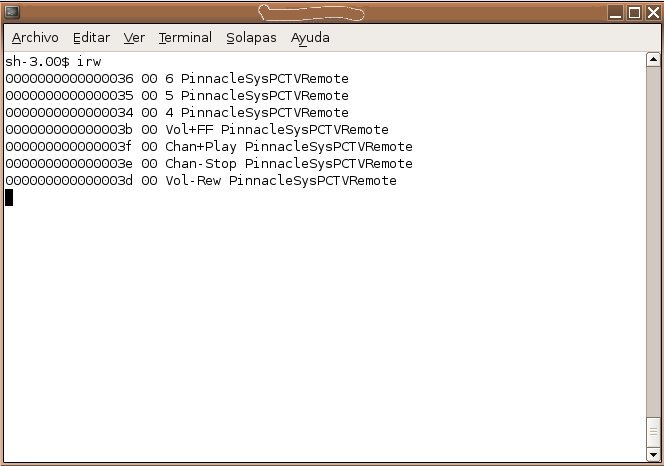Open the Solapas menu
The width and height of the screenshot is (664, 466).
tap(251, 38)
